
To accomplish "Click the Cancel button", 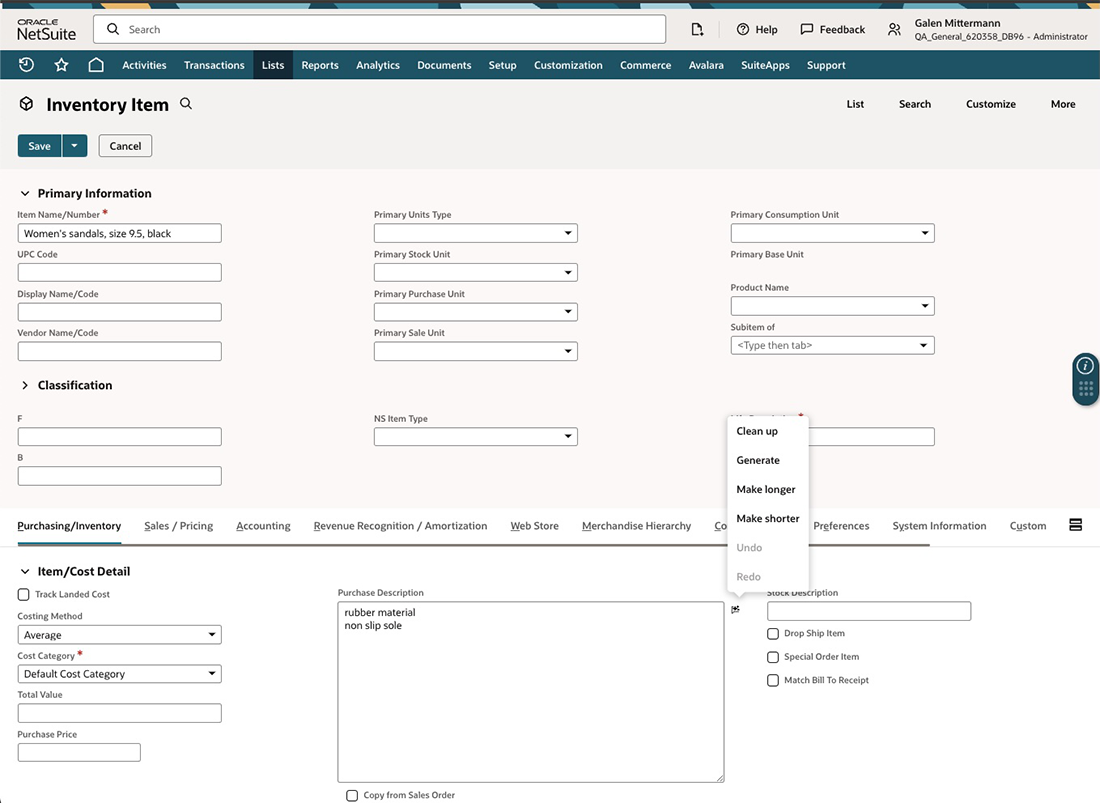I will 125,146.
